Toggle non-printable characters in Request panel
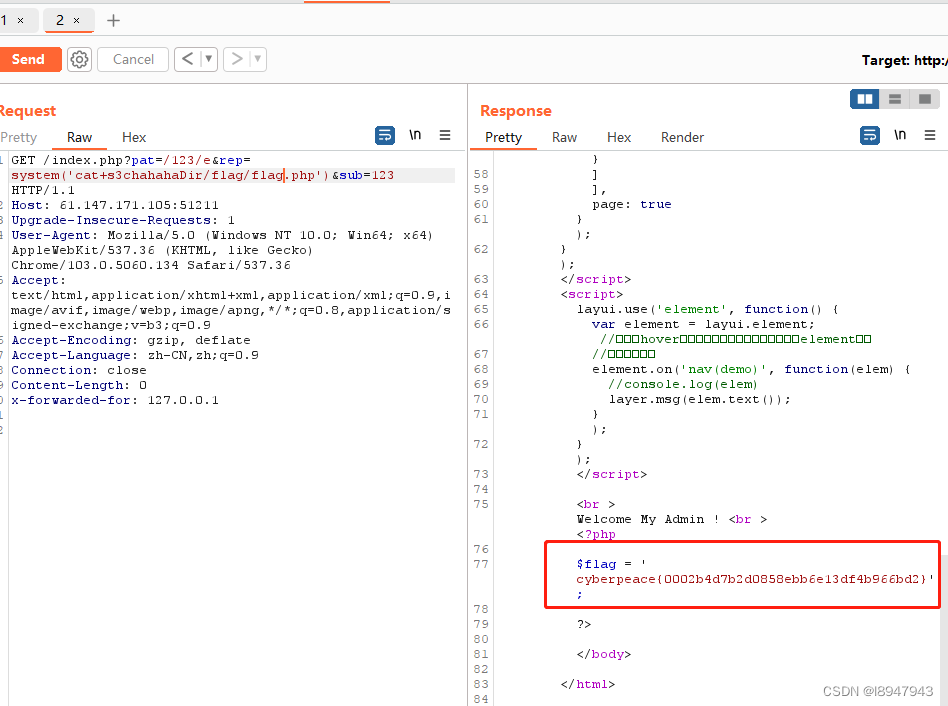This screenshot has height=706, width=948. (x=415, y=135)
